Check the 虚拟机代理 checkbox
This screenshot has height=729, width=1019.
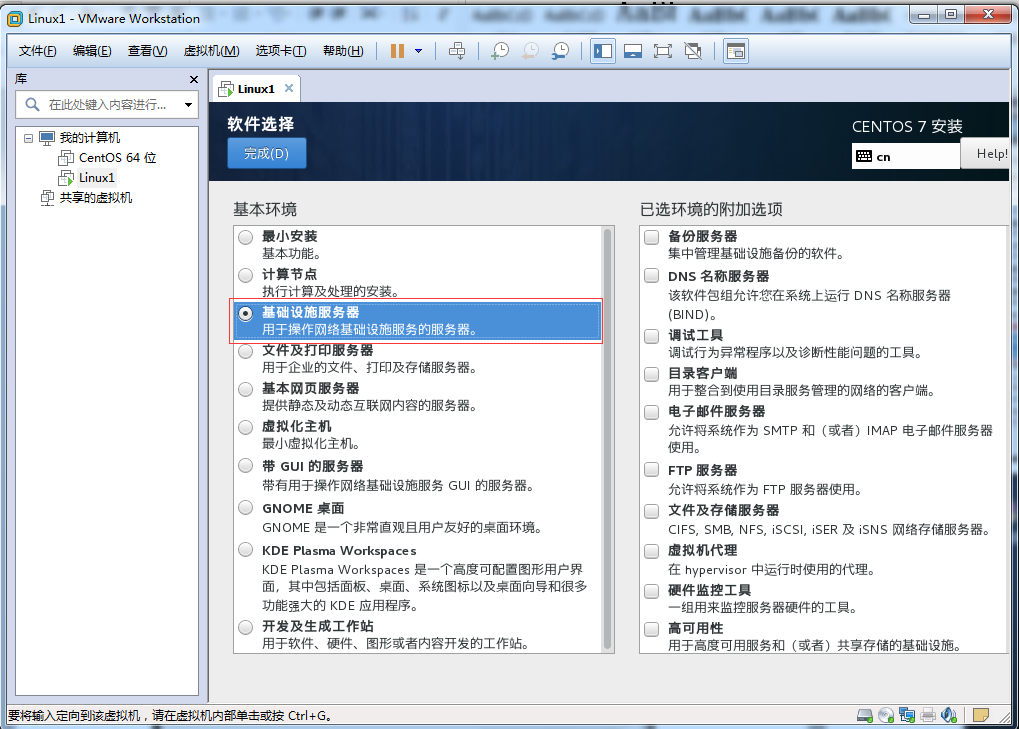[651, 551]
